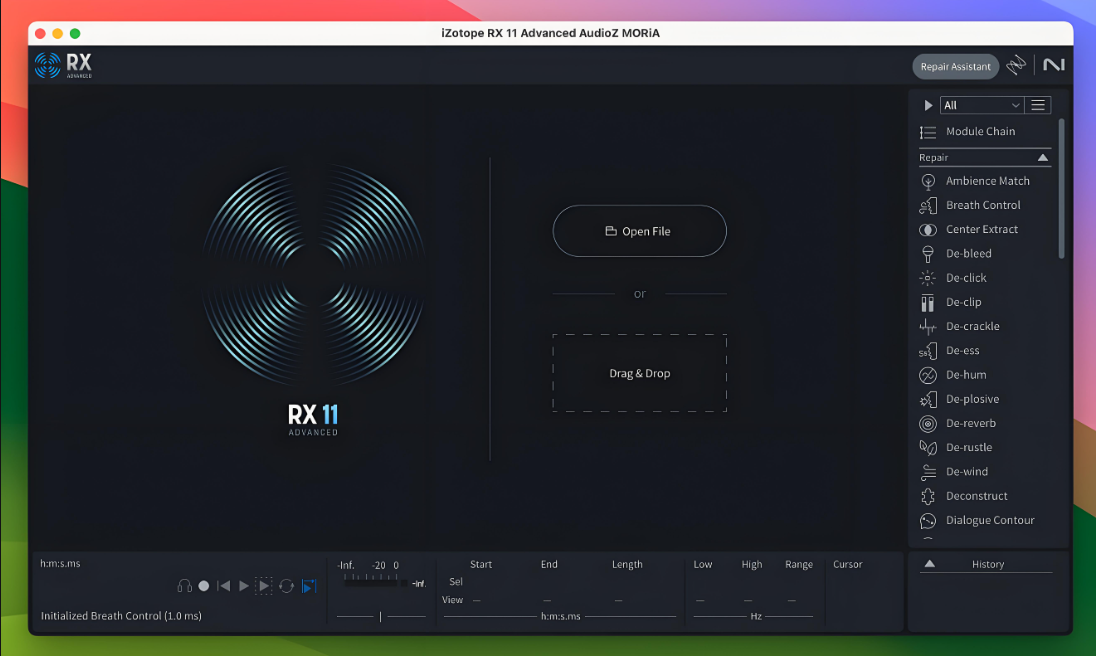Screen dimensions: 1096x656
Task: Toggle the blue playhead follows playback button
Action: pos(309,586)
